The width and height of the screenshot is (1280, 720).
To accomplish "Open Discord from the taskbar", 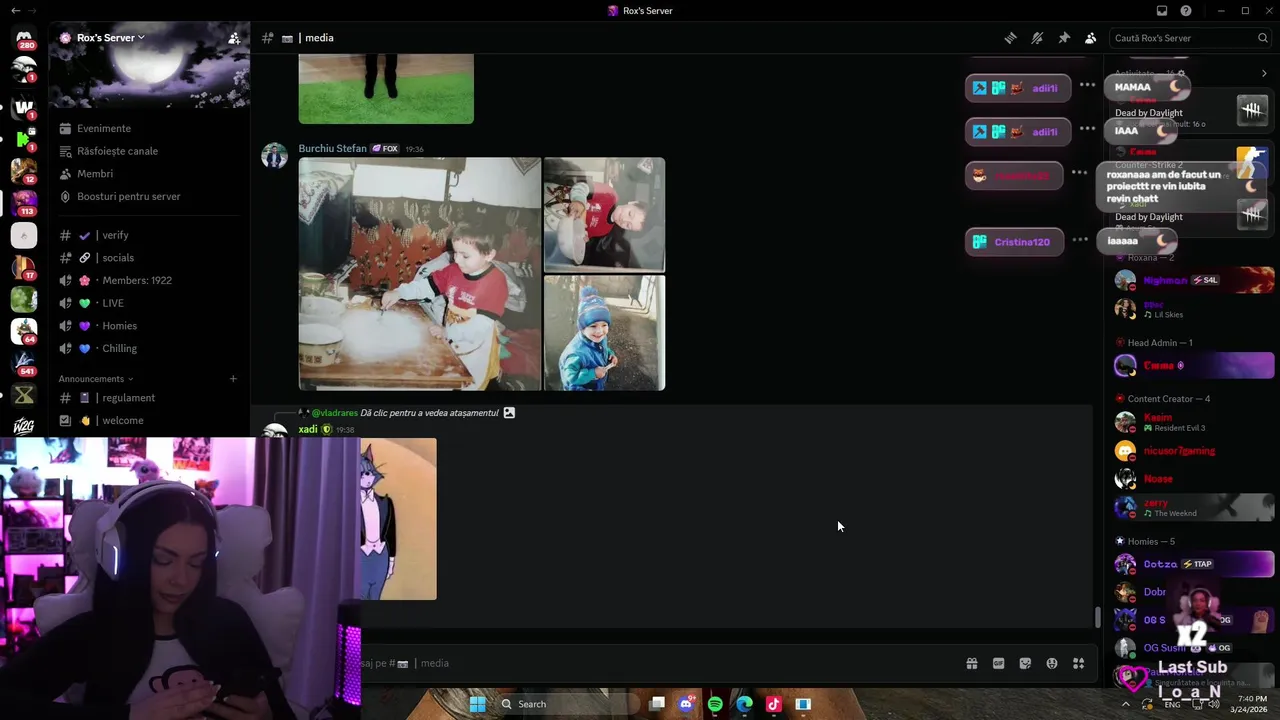I will click(x=686, y=704).
